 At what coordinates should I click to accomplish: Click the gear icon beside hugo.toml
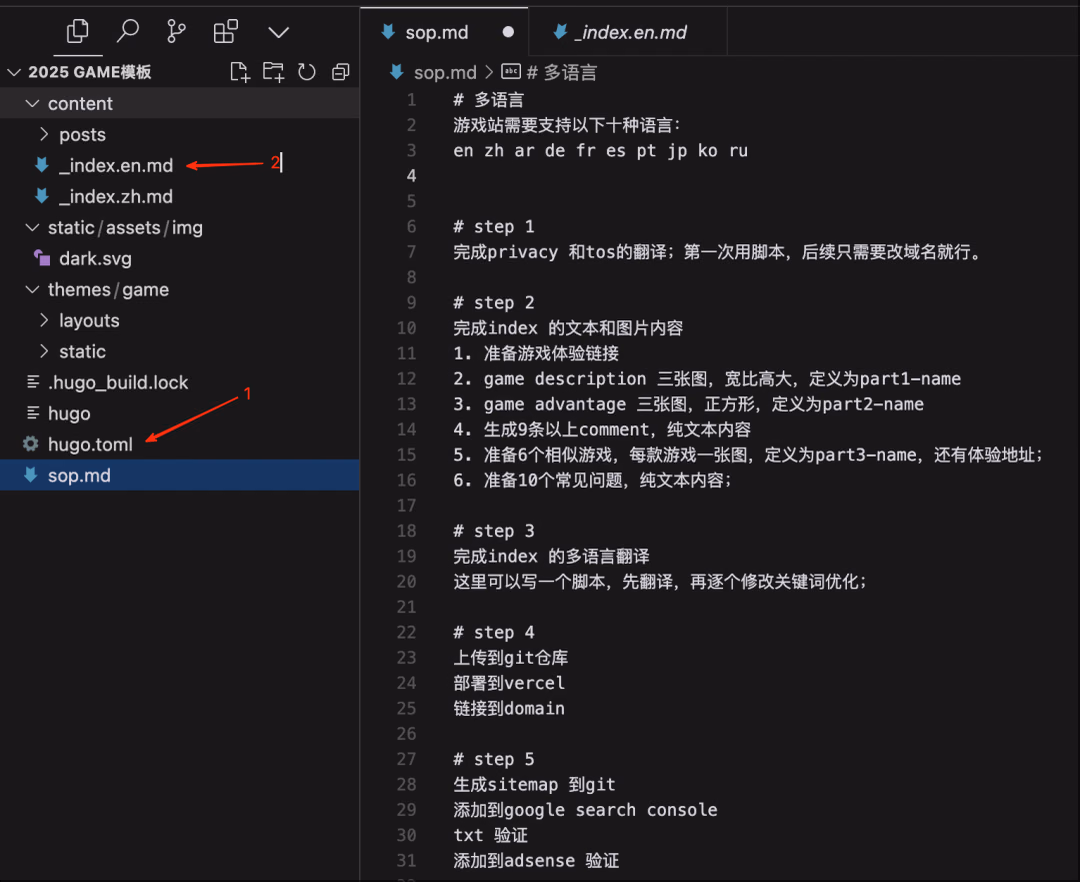pyautogui.click(x=30, y=444)
